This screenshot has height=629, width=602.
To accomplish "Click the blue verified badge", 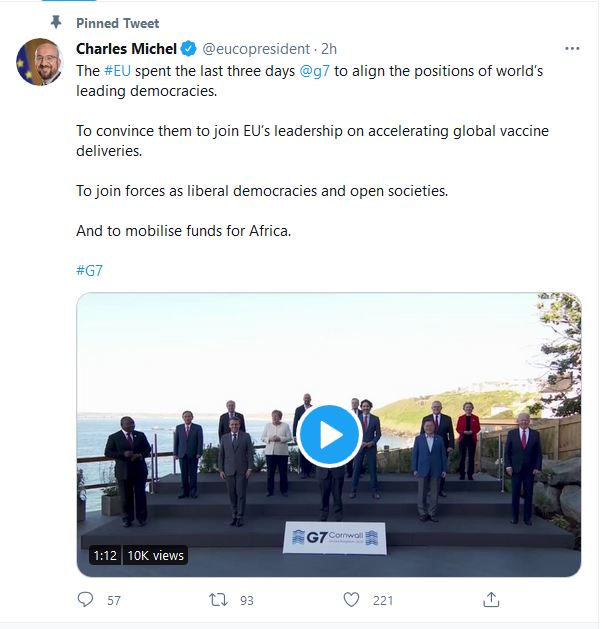I will [x=188, y=49].
